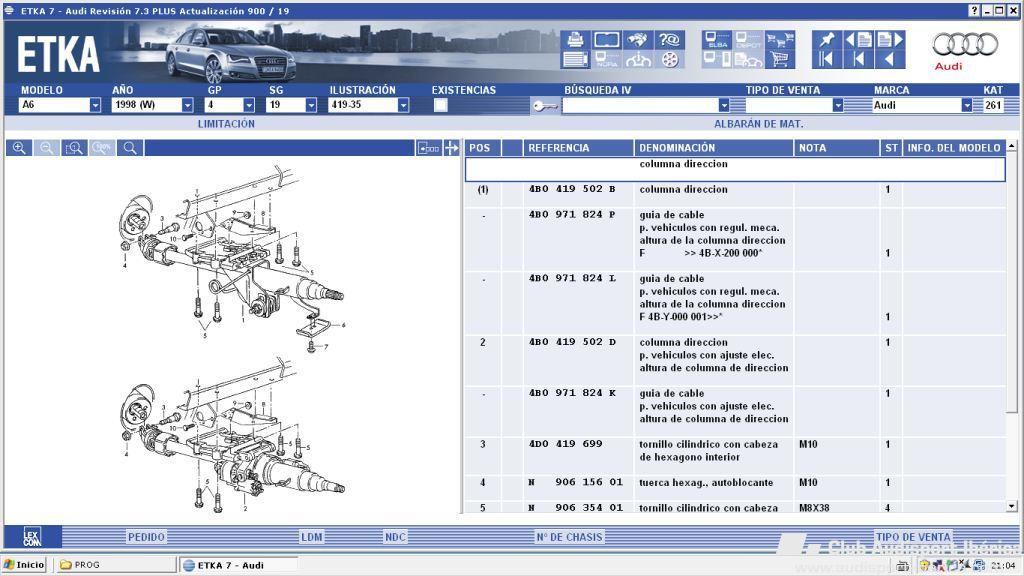
Task: Select the zoom-to-area magnifier tool
Action: pos(74,148)
